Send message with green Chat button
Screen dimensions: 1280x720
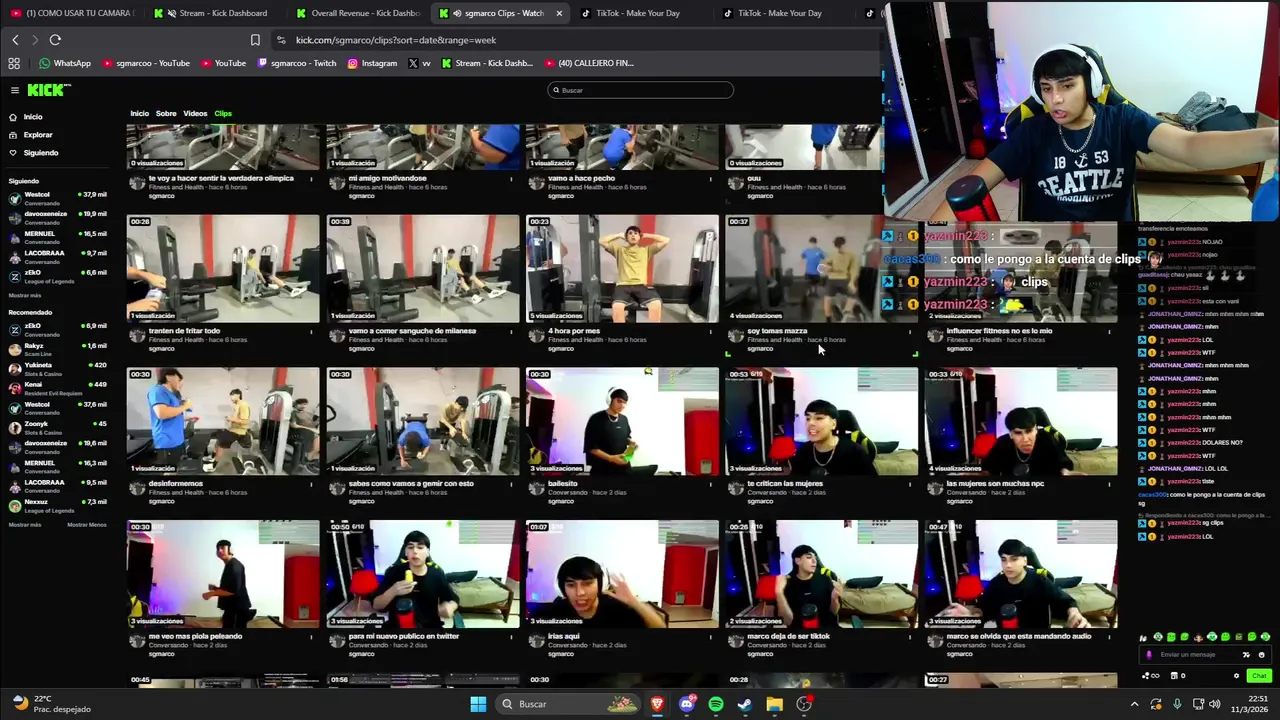[1258, 676]
